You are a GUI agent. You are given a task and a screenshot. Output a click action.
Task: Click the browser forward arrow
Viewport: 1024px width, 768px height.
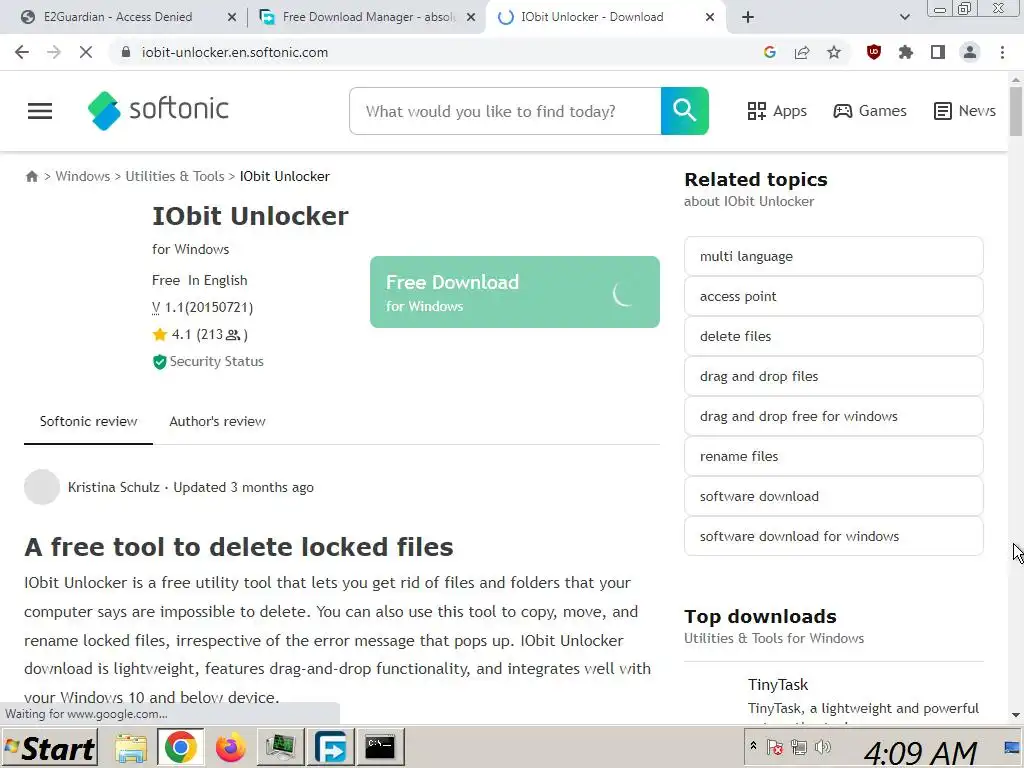point(54,52)
